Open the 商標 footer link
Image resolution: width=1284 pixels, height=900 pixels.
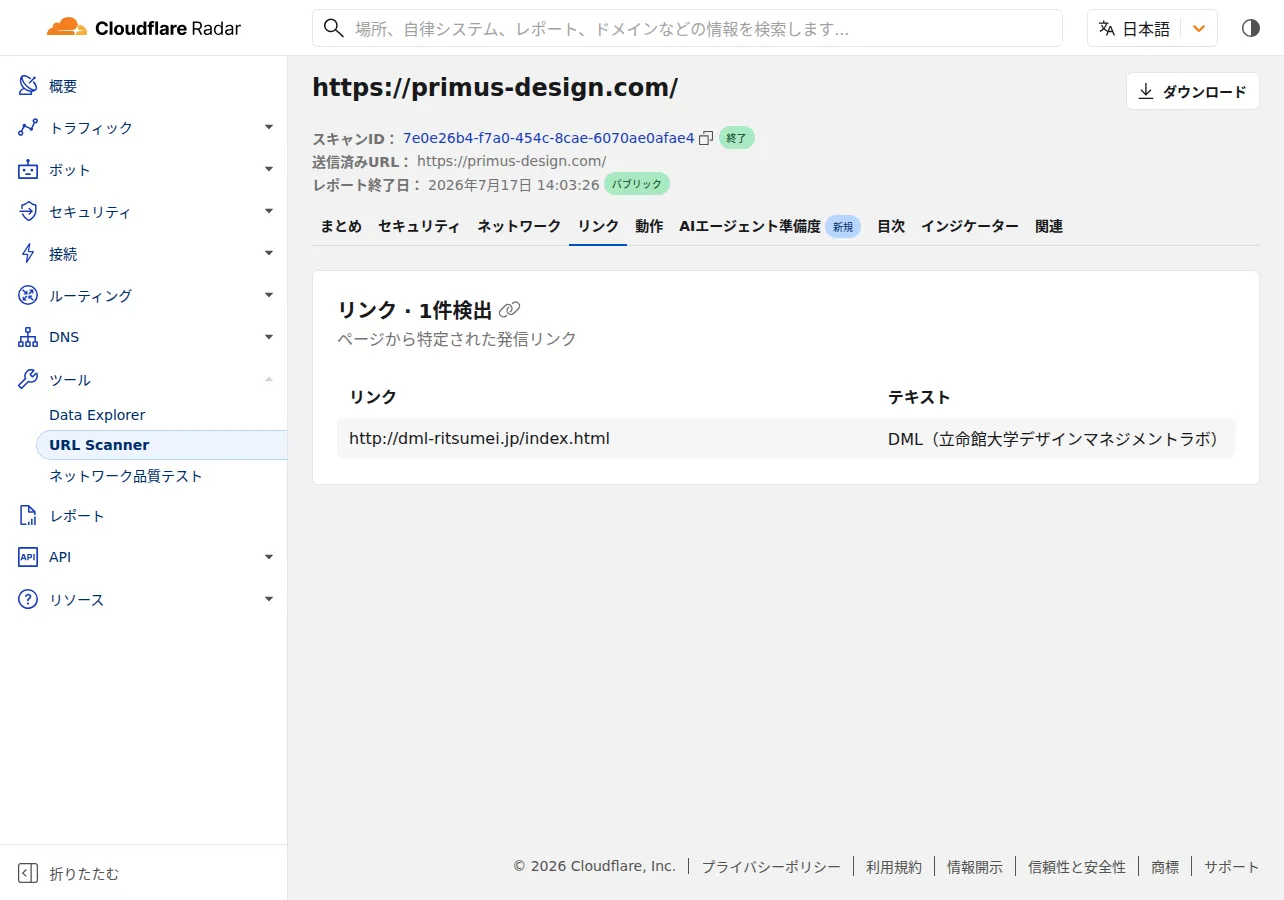tap(1165, 867)
